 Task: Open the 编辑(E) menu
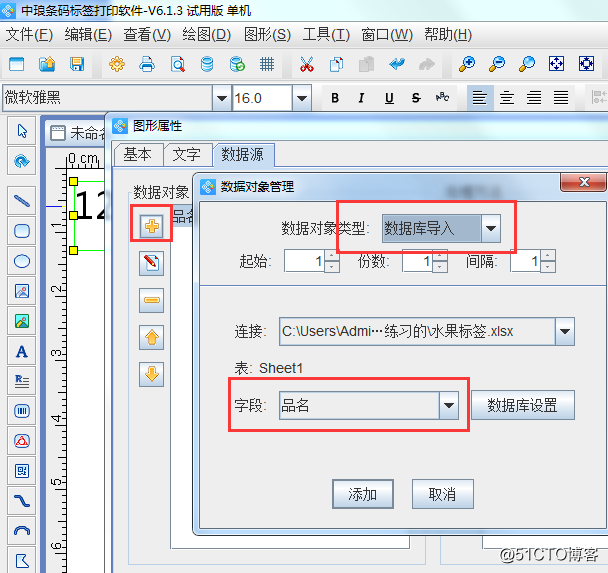tap(88, 35)
